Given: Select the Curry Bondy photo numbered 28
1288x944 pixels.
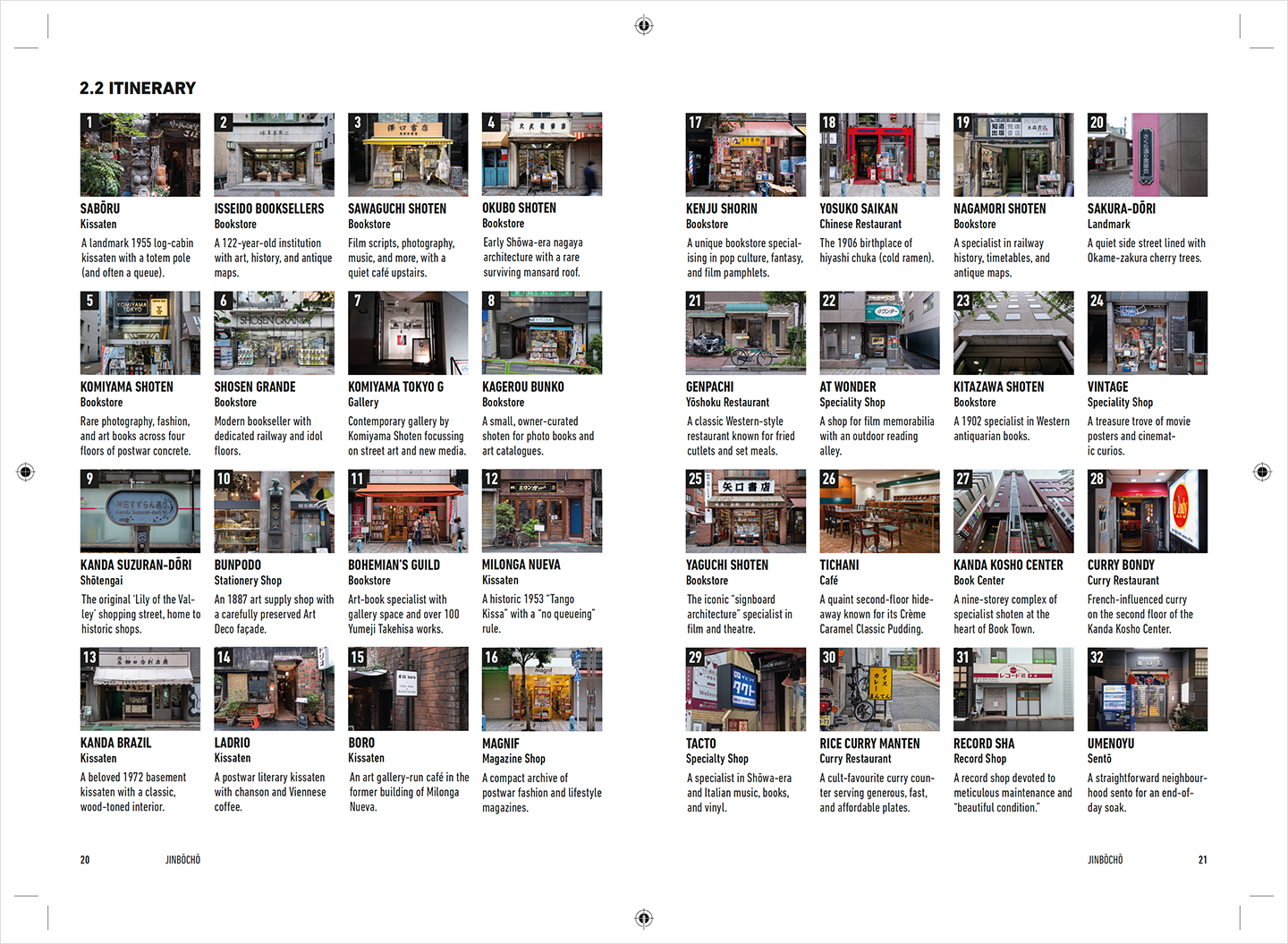Looking at the screenshot, I should click(x=1147, y=511).
